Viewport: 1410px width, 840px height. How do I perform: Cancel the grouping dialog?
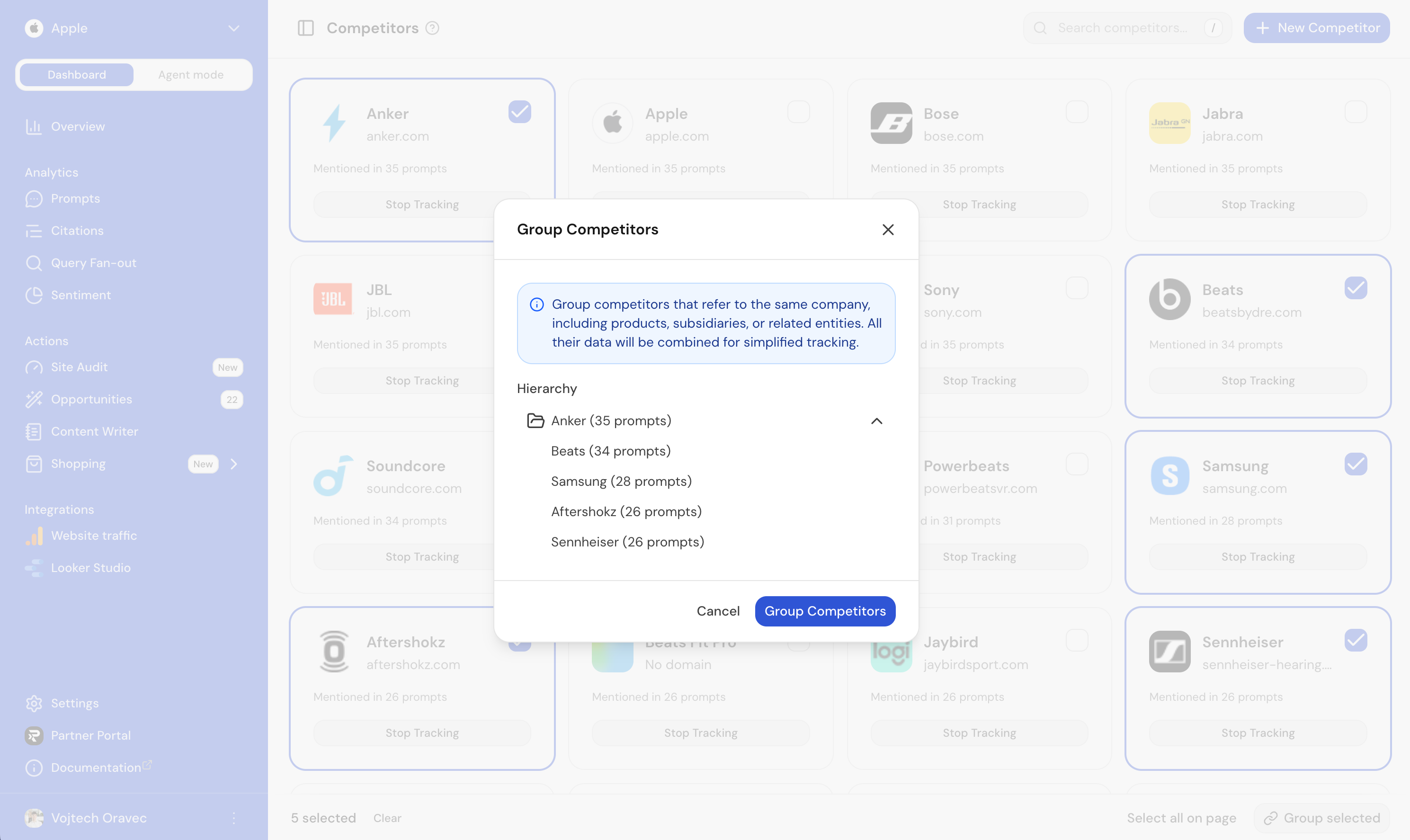[x=718, y=611]
